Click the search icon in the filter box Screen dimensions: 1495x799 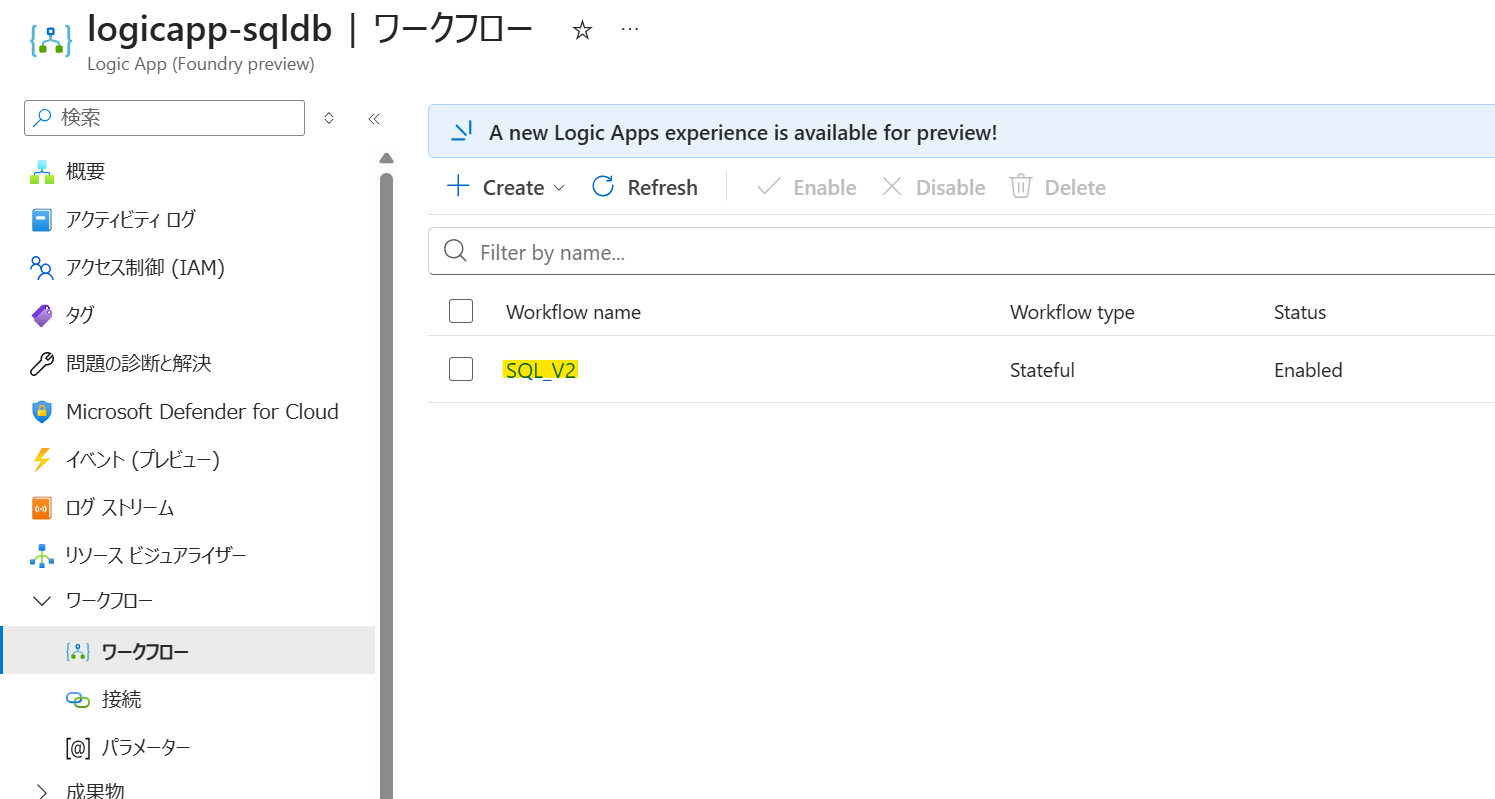(455, 251)
